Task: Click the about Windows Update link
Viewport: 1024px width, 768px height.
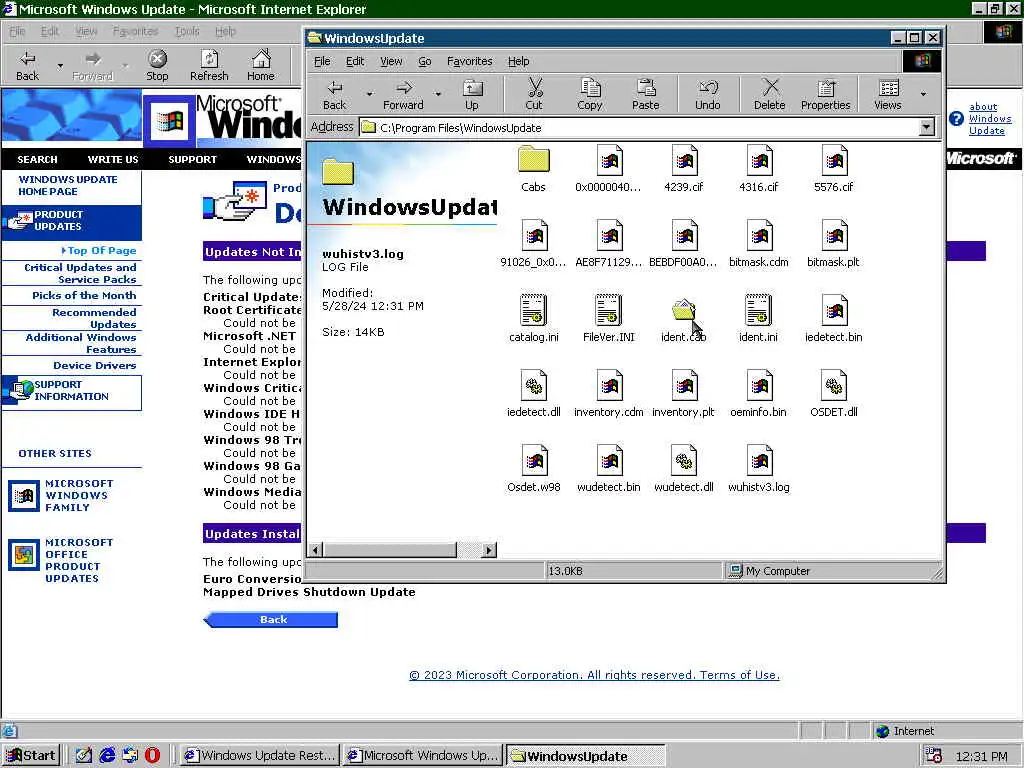Action: point(989,118)
